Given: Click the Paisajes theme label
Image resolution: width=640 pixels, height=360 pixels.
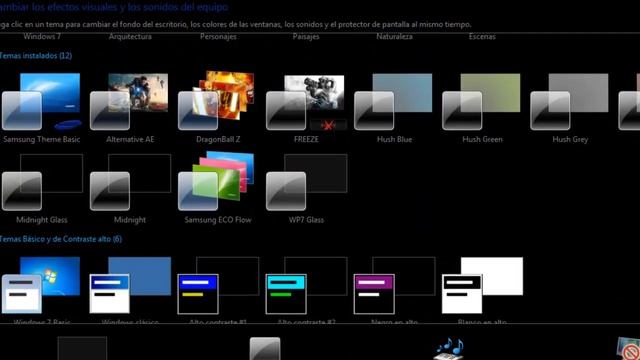Looking at the screenshot, I should [306, 37].
